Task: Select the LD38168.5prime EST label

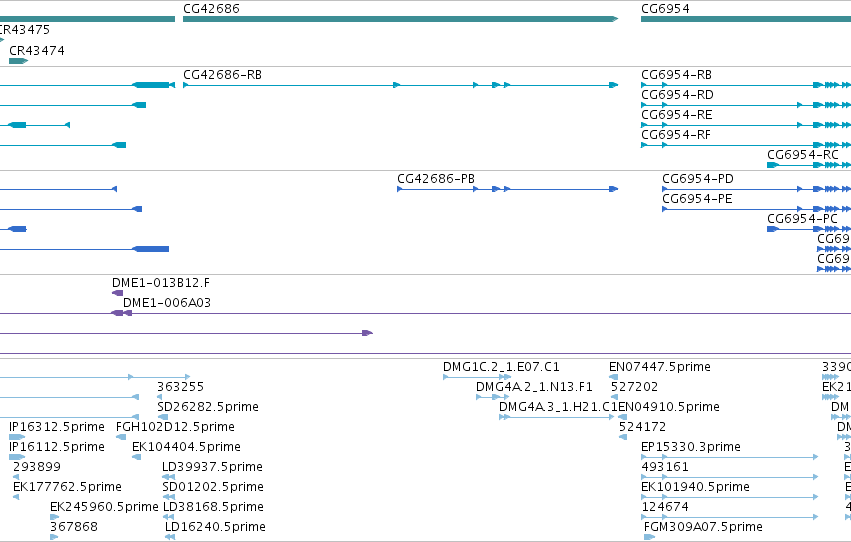Action: point(213,508)
